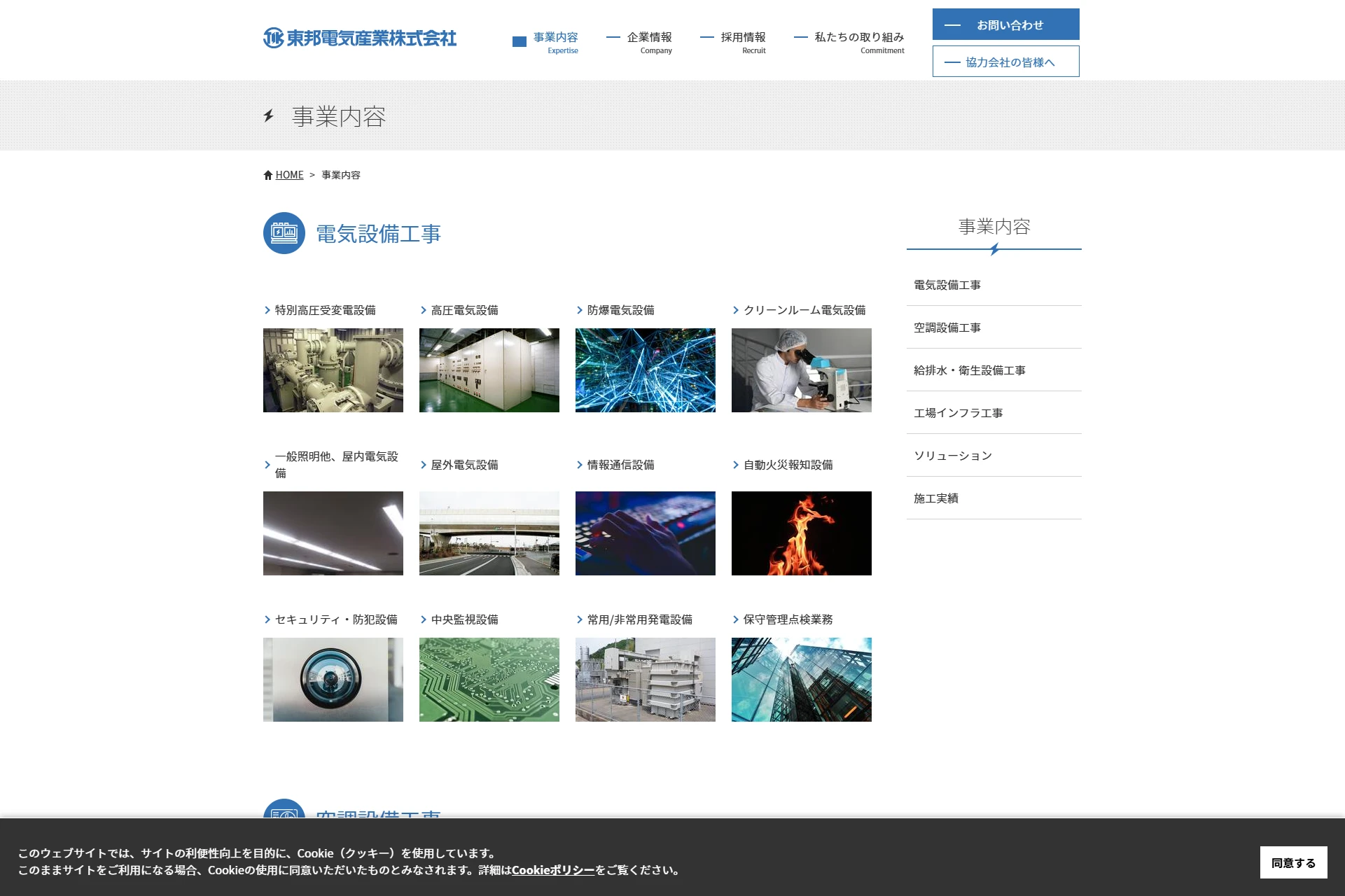Click the chevron next to 特別高圧受変電設備

pos(267,310)
